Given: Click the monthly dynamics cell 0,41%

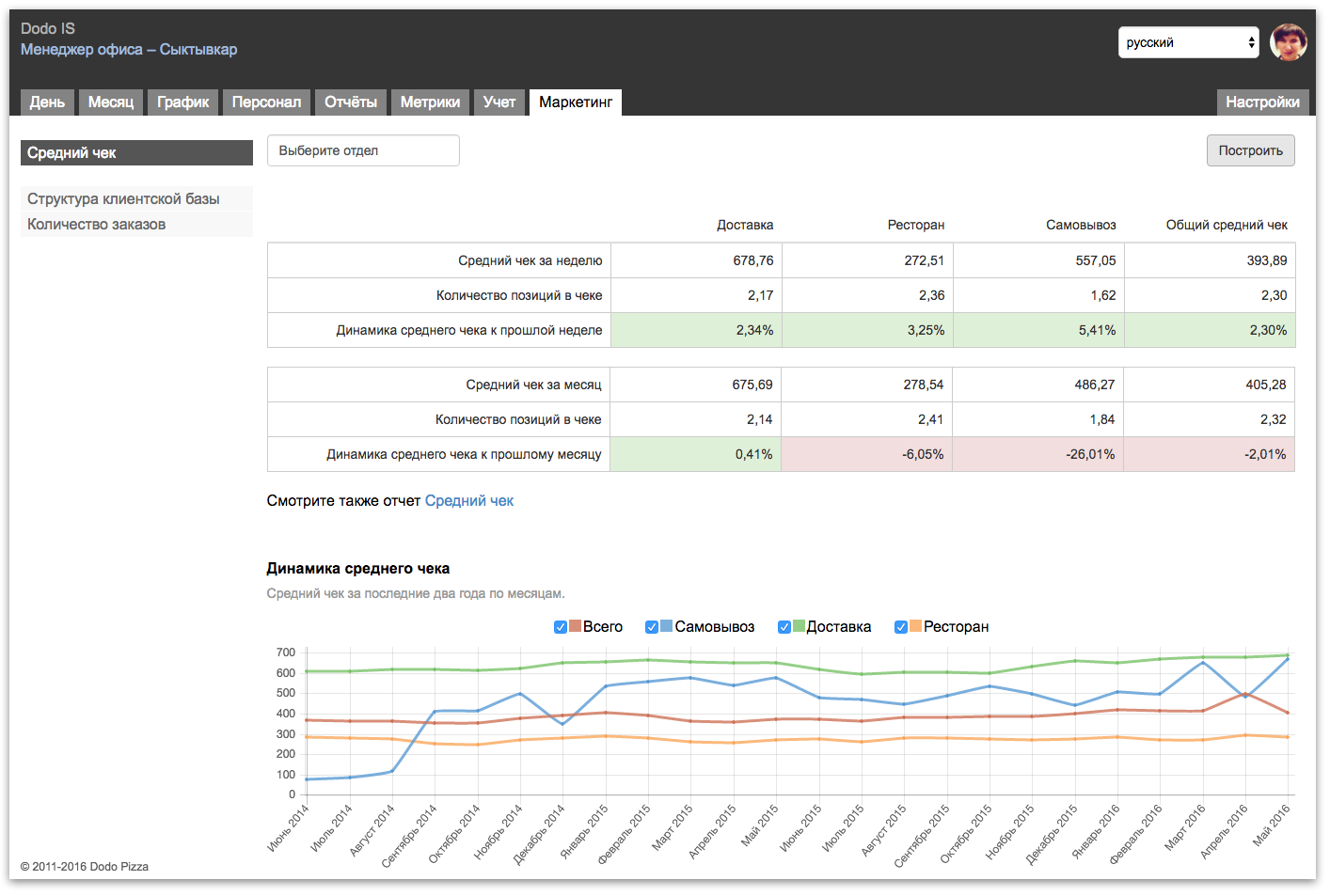Looking at the screenshot, I should point(696,454).
